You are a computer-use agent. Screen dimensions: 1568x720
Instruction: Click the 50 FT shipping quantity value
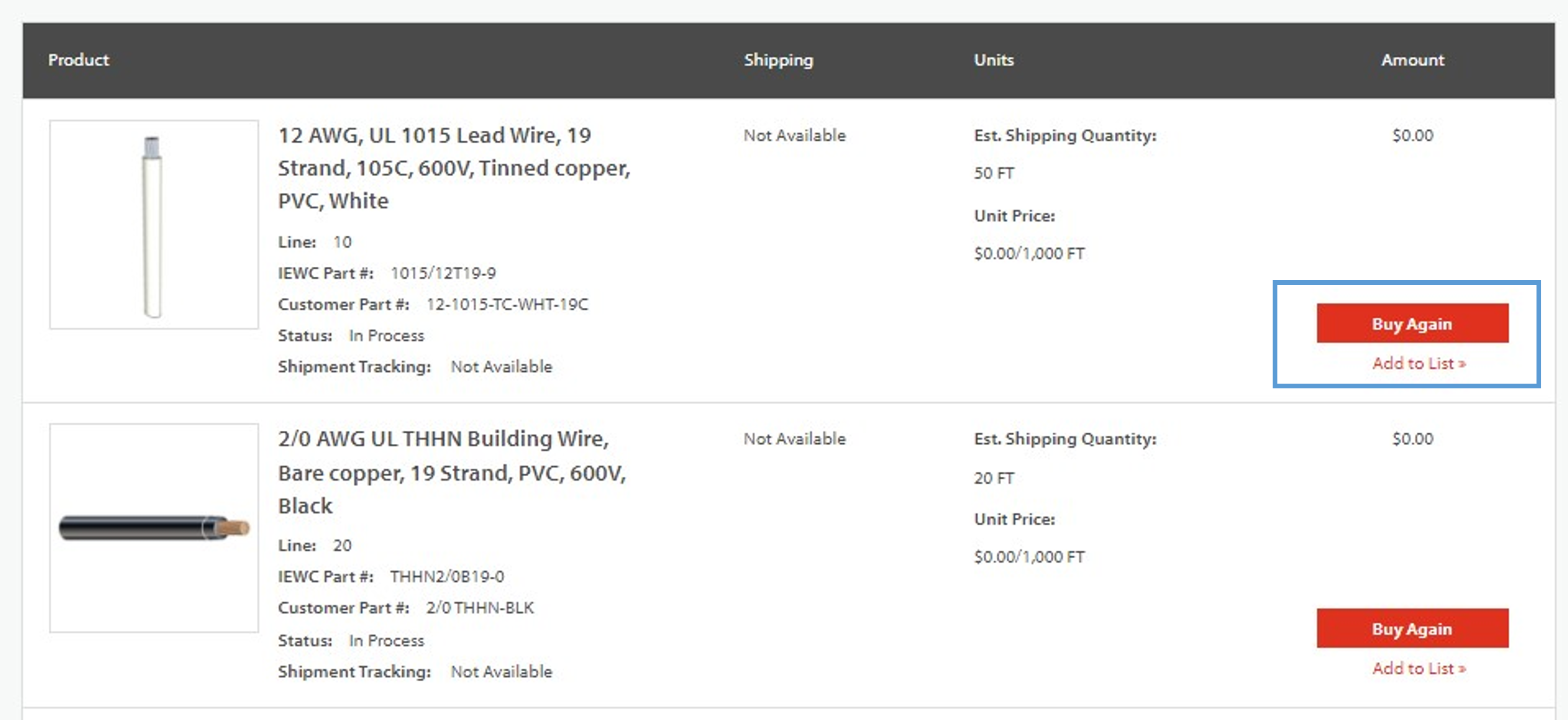tap(993, 174)
